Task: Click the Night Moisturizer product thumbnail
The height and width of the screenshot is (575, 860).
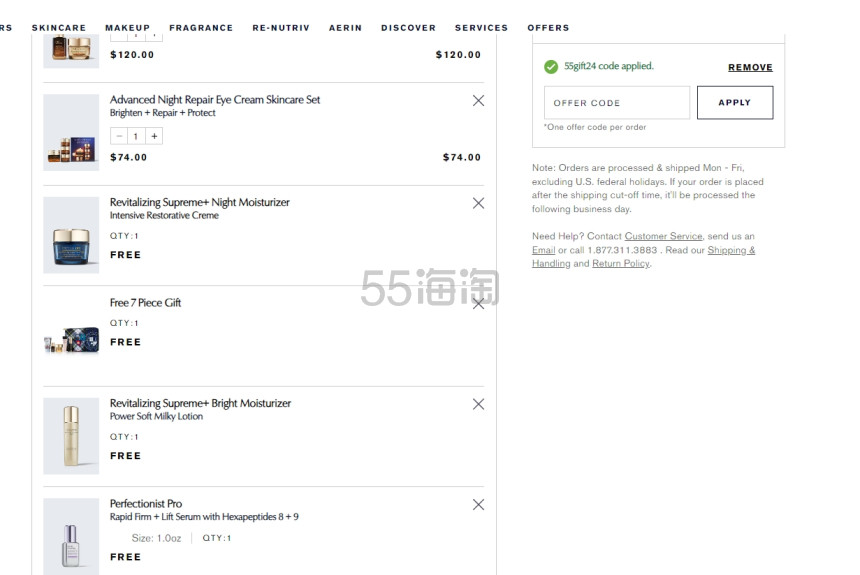Action: pos(71,235)
